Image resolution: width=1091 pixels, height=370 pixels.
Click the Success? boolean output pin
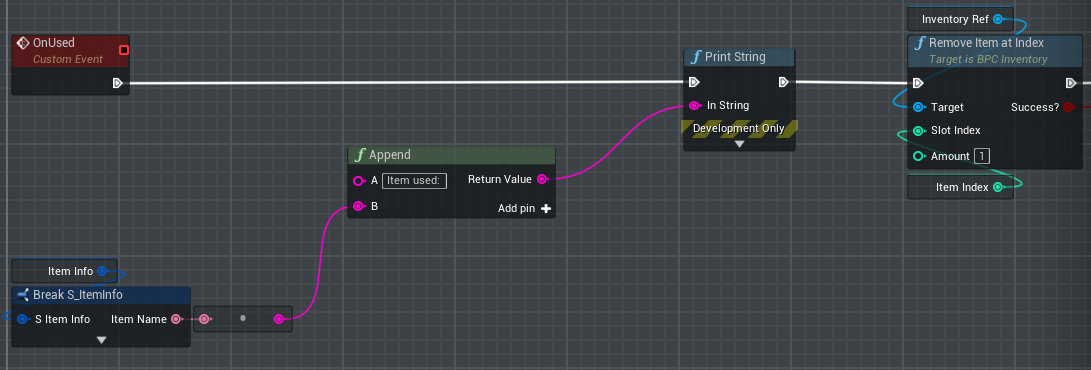coord(1069,107)
